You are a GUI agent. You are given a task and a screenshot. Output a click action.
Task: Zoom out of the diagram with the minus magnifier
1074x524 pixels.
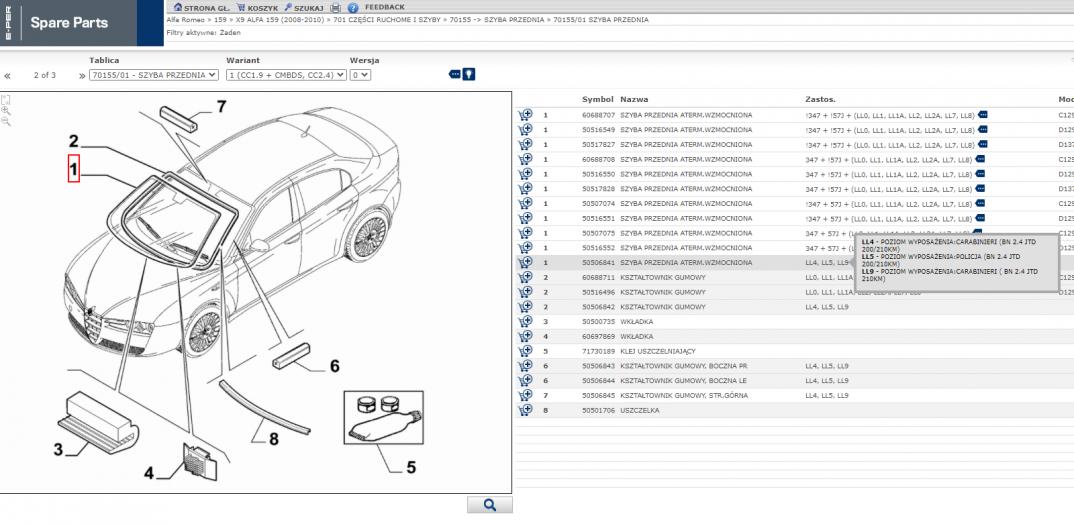[5, 121]
